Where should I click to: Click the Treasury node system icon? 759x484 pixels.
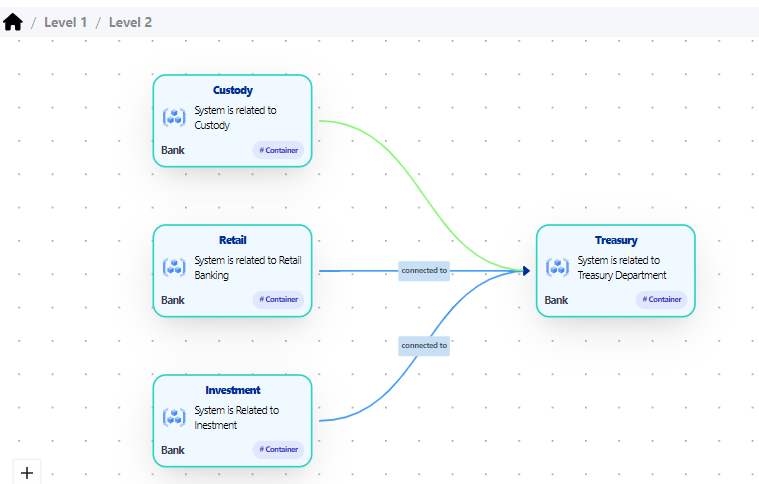tap(557, 268)
